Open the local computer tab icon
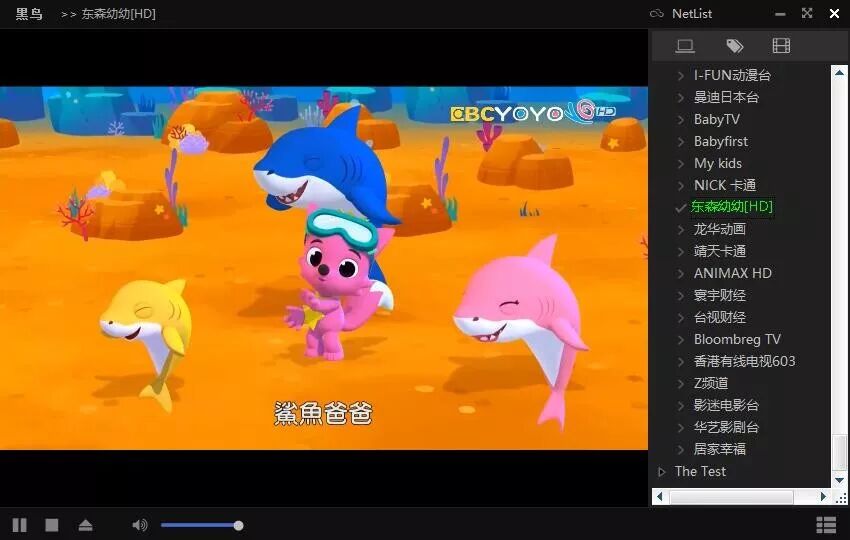 [685, 46]
